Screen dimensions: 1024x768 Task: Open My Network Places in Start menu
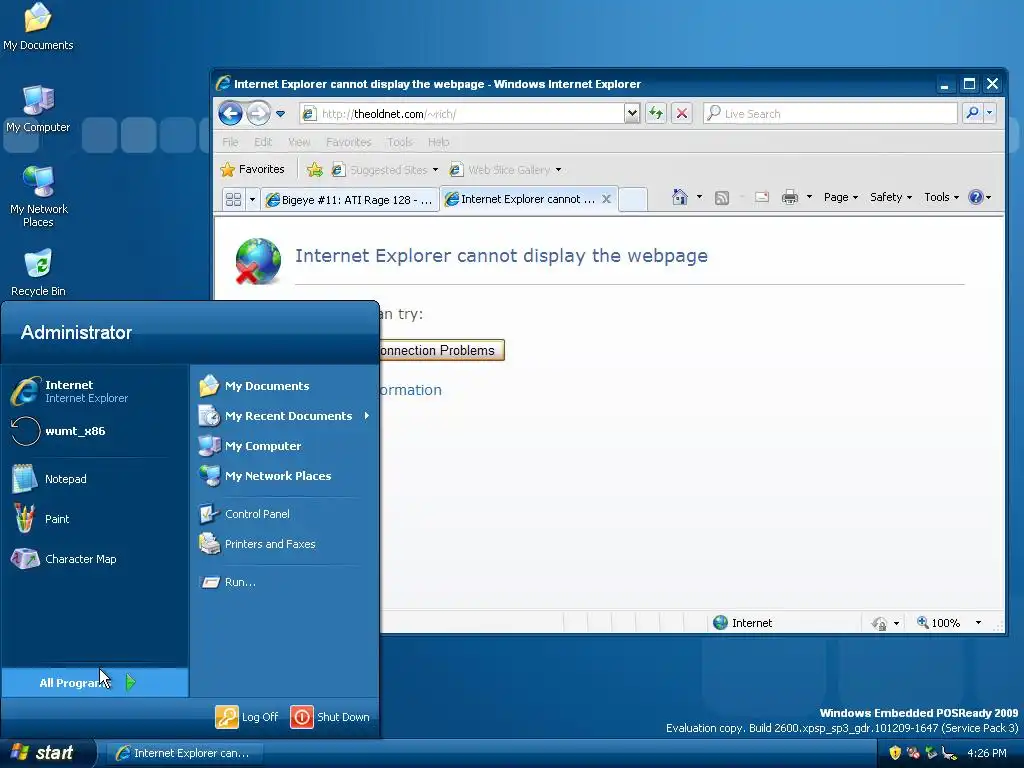(284, 476)
